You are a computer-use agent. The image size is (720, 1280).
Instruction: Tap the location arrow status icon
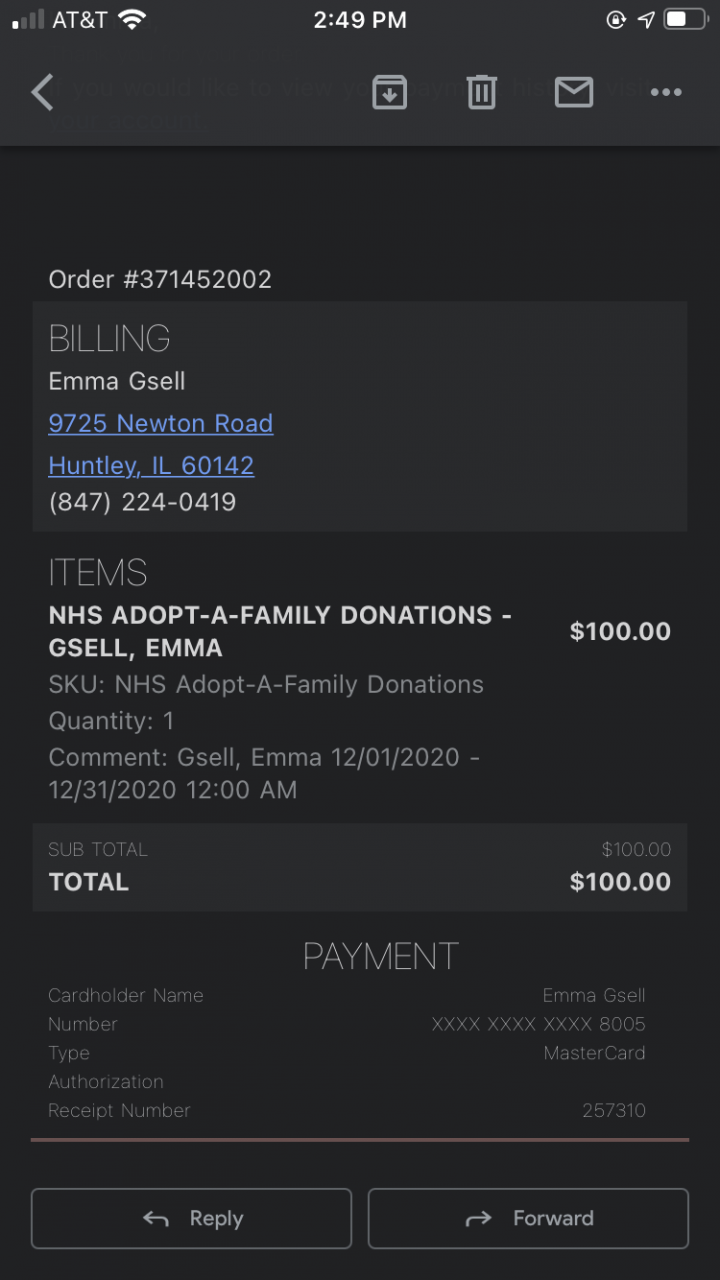[646, 19]
